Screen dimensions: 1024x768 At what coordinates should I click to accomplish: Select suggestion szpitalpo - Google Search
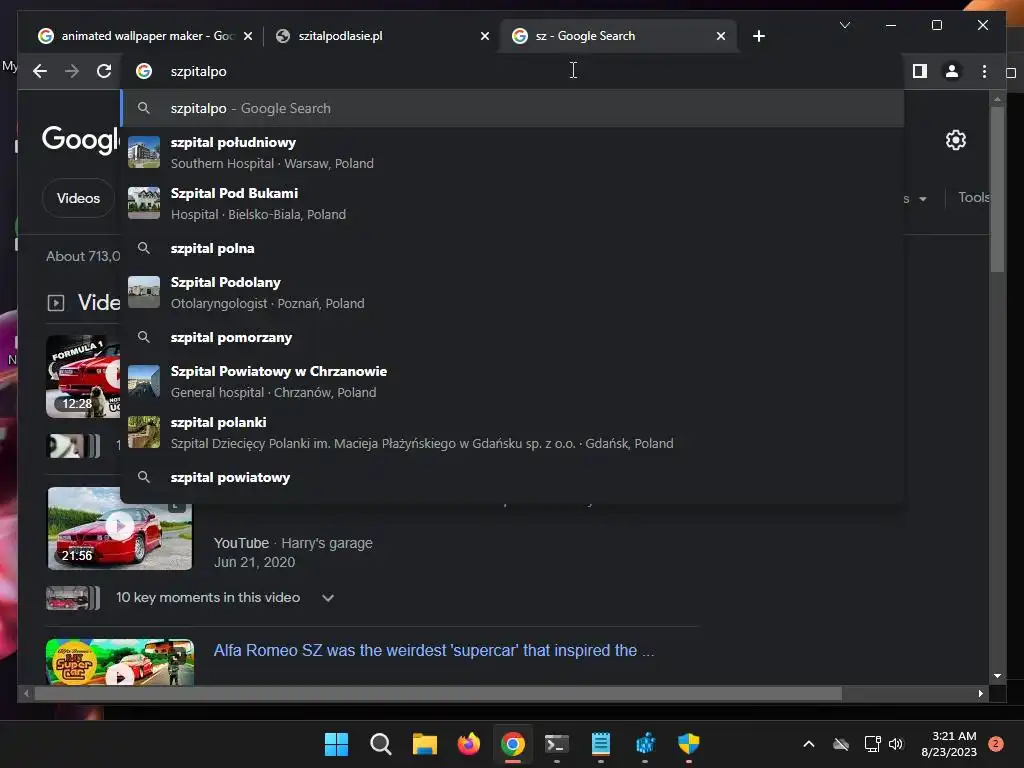pyautogui.click(x=513, y=108)
